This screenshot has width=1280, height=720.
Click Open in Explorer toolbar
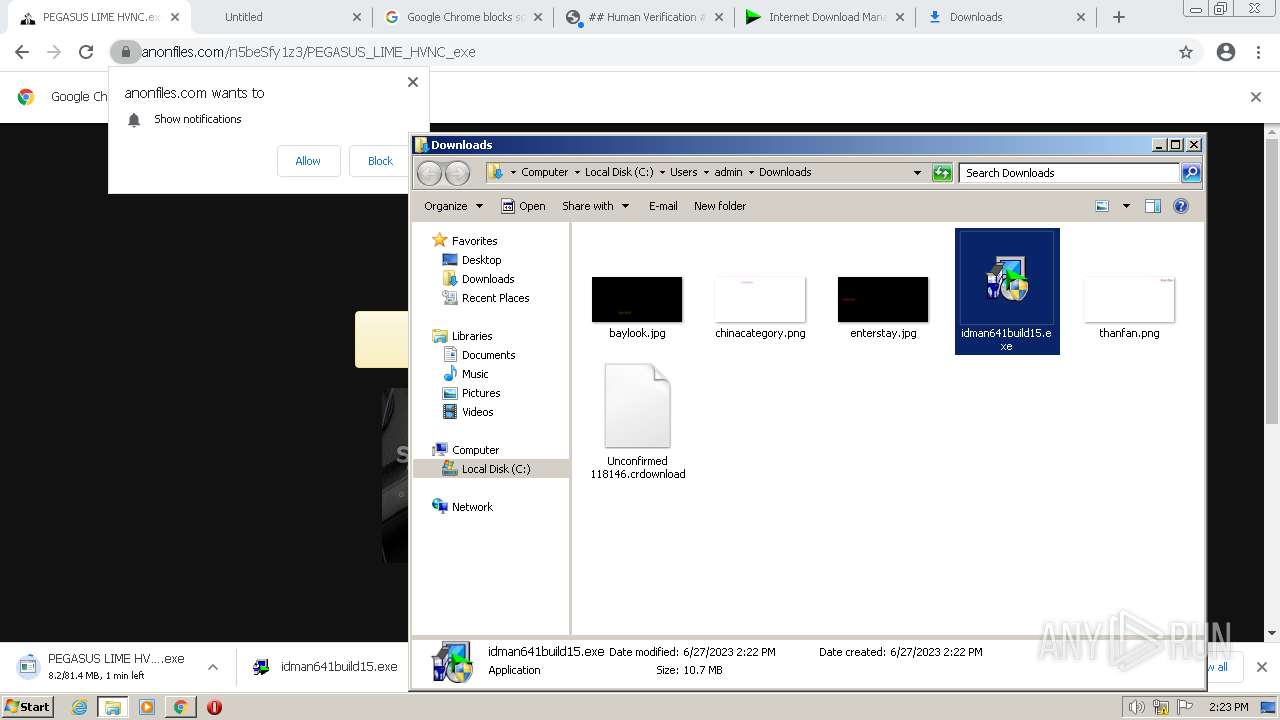point(523,206)
